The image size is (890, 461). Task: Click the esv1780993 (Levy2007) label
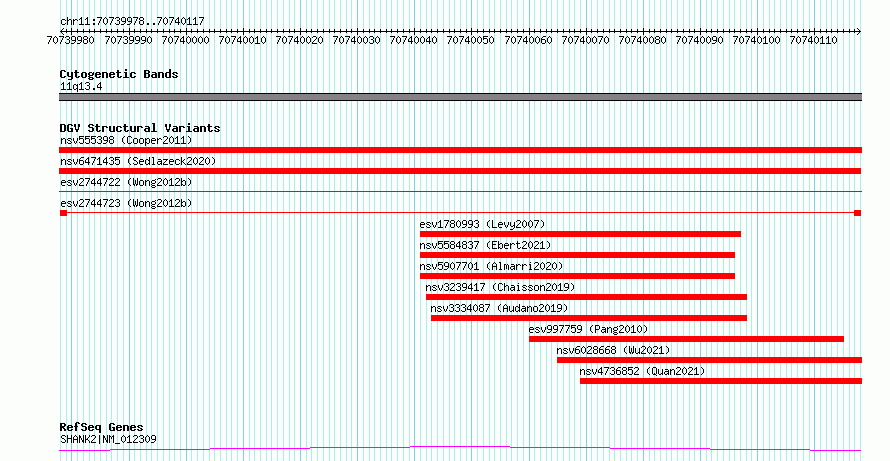pyautogui.click(x=482, y=224)
